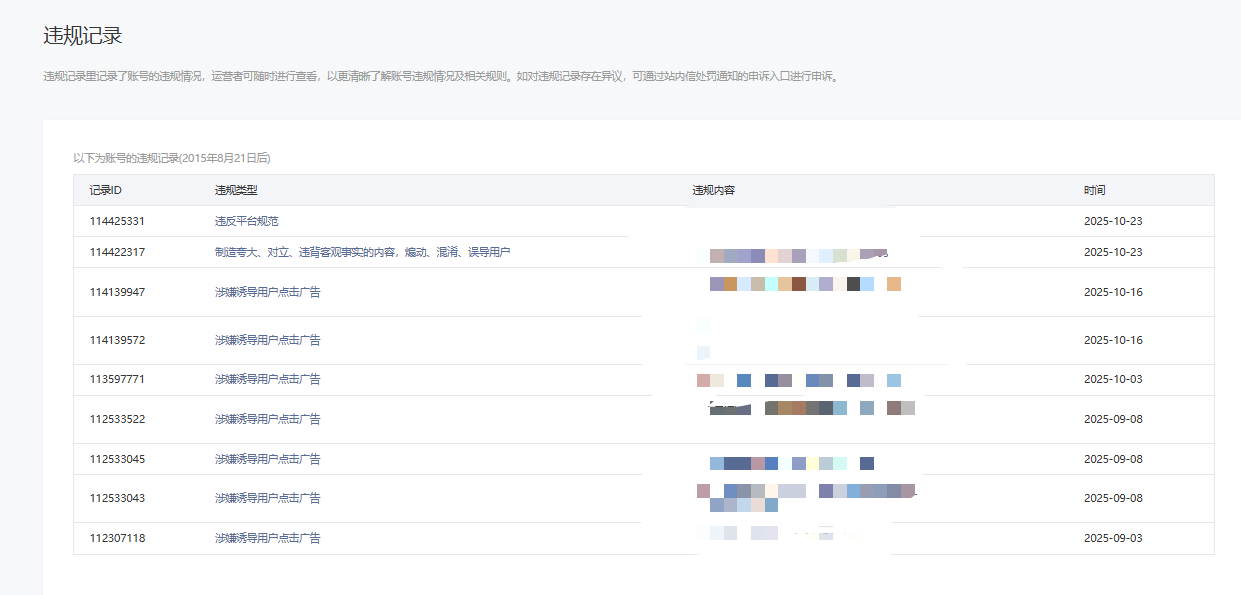Click the 2025-09-03 date cell

point(1112,538)
